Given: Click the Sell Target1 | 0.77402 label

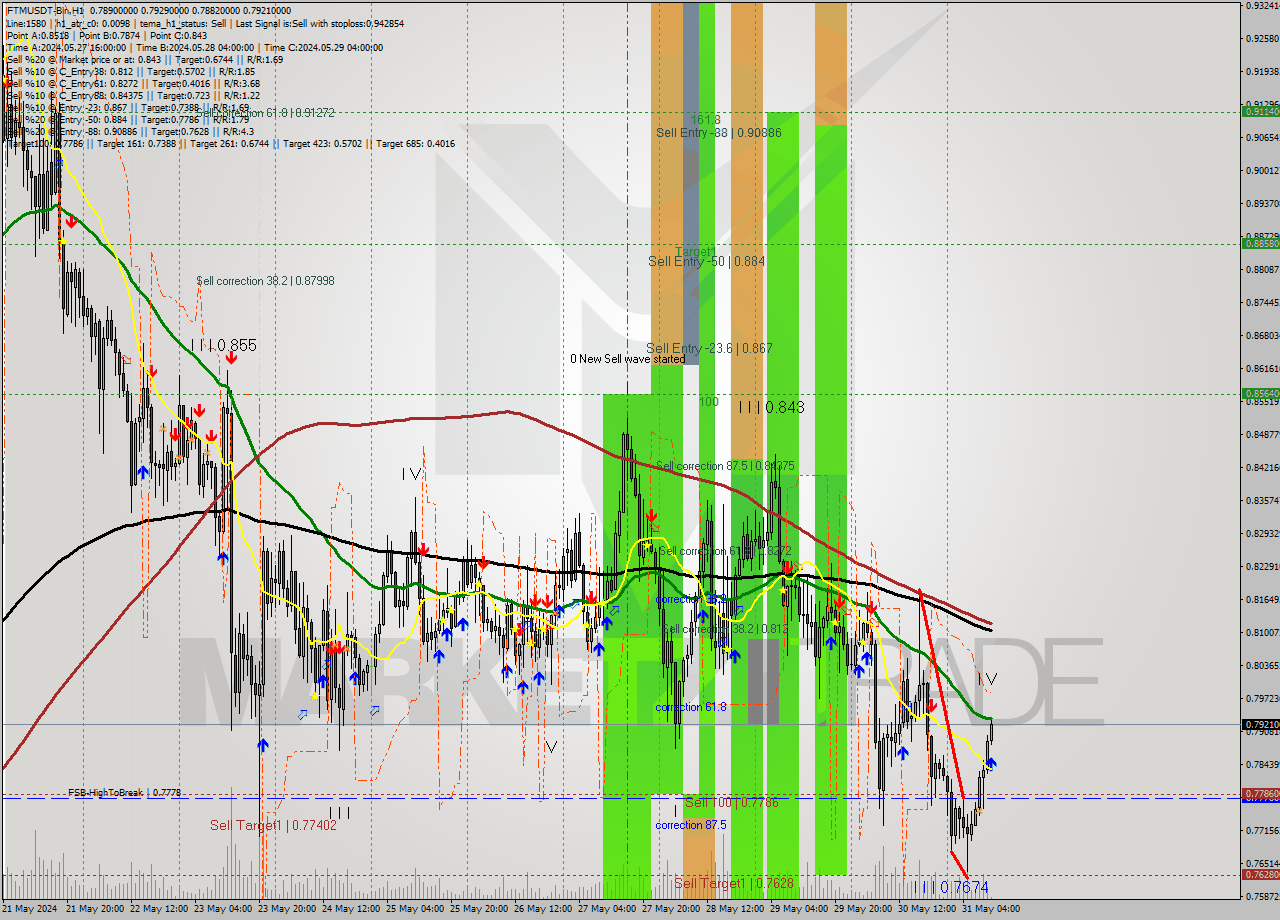Looking at the screenshot, I should click(273, 825).
